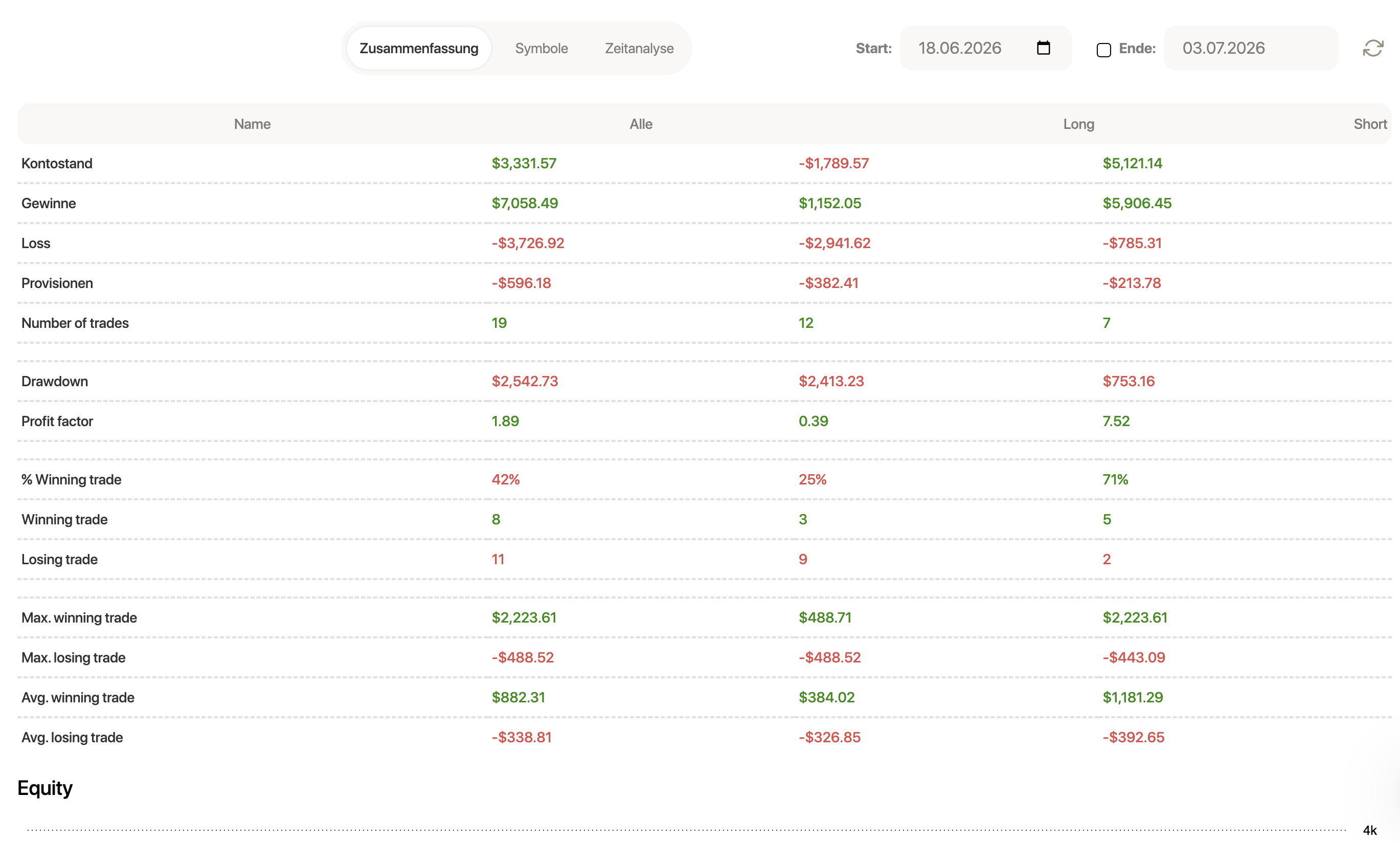Click the Short column header
This screenshot has width=1400, height=841.
(x=1370, y=124)
